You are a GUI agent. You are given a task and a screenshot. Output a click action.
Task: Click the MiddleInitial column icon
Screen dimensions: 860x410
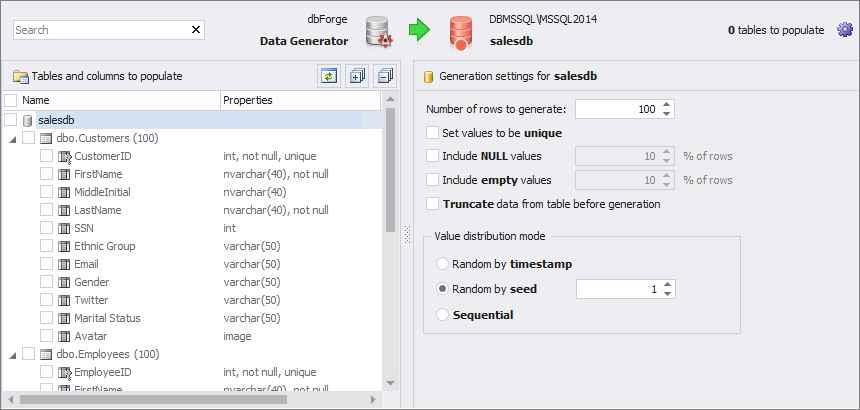[64, 192]
